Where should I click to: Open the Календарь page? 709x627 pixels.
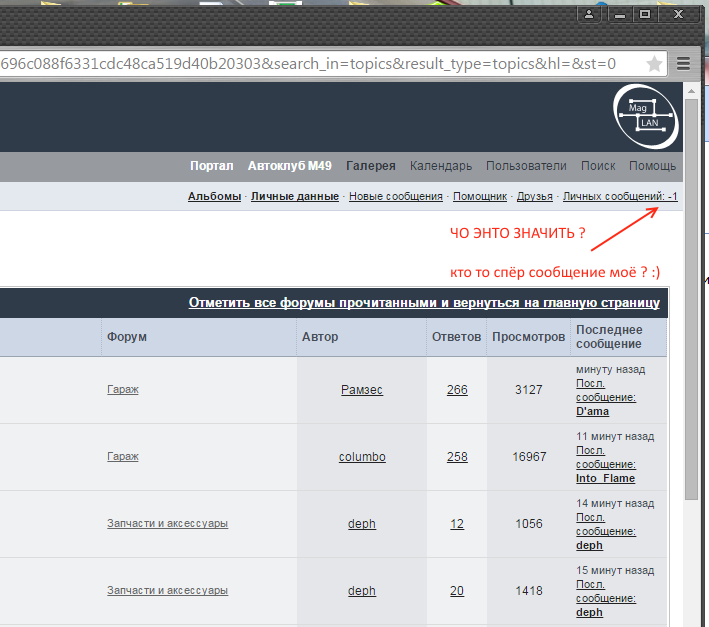click(x=440, y=166)
